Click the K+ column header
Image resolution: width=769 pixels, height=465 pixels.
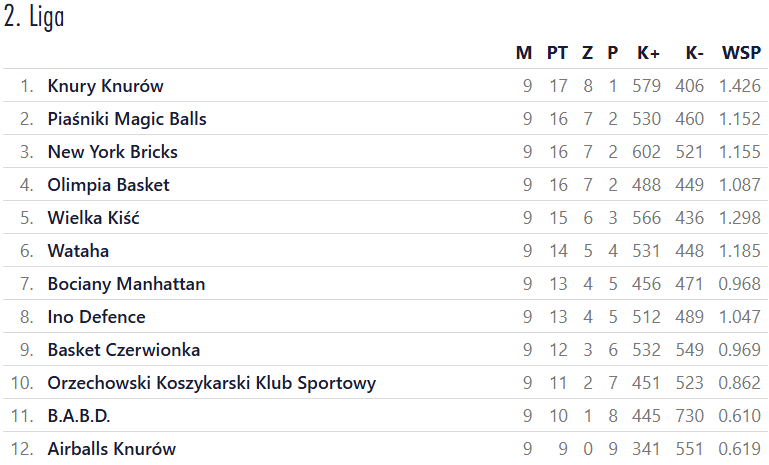[x=648, y=53]
